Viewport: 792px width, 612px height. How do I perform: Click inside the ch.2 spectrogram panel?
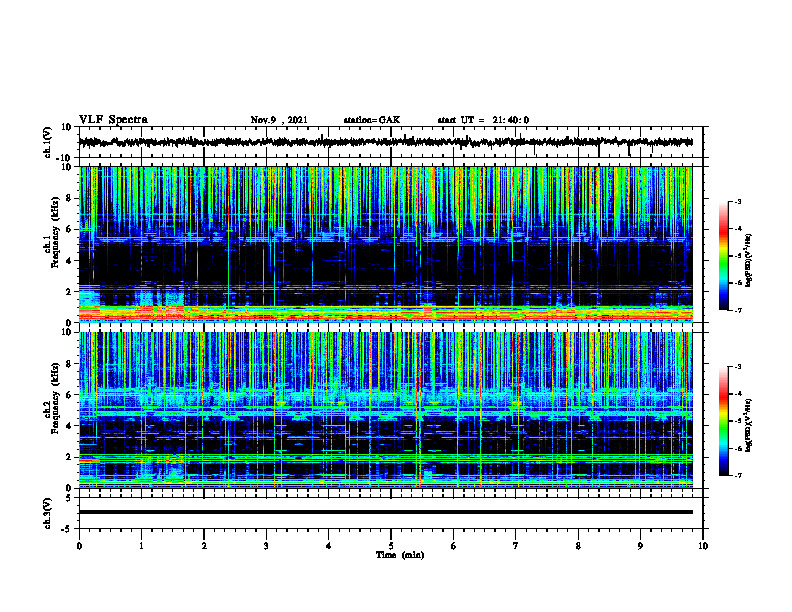(385, 410)
